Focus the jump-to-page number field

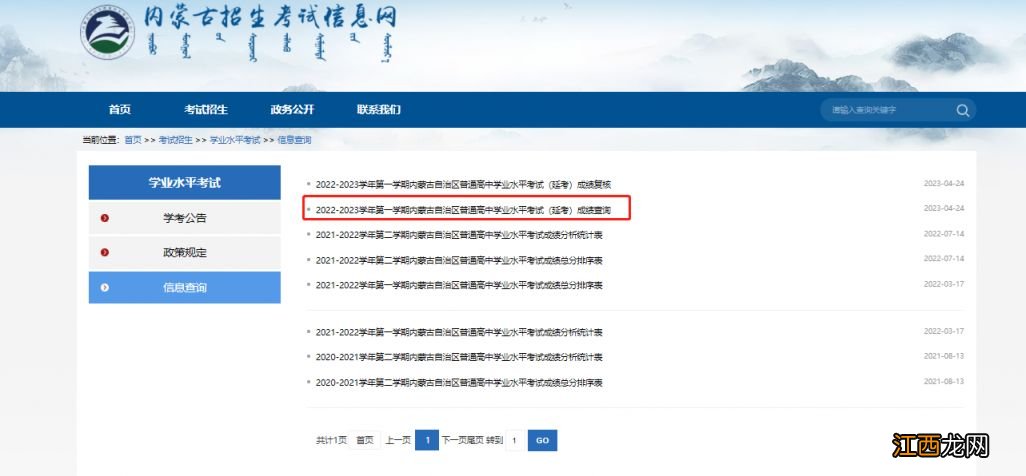coord(515,441)
